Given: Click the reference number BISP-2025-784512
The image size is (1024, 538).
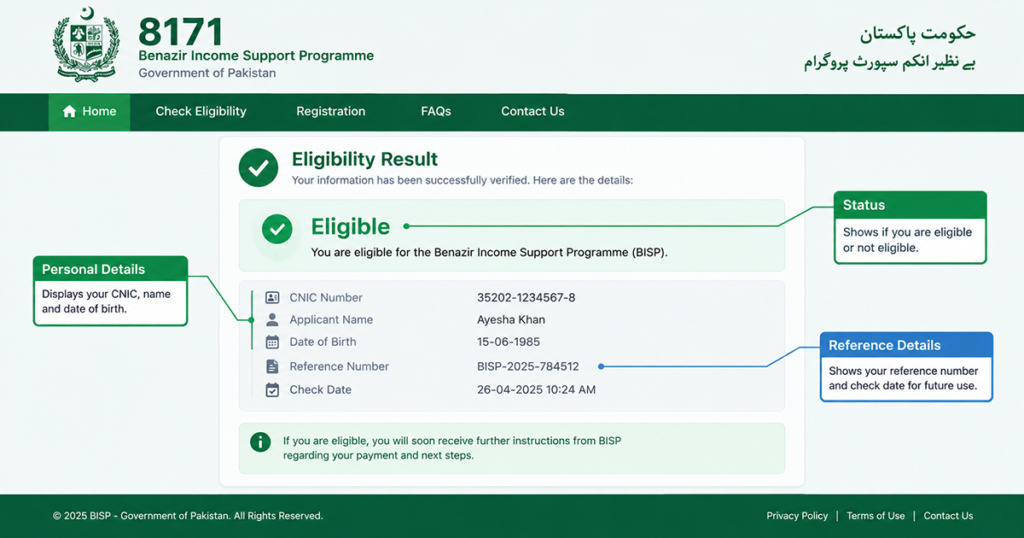Looking at the screenshot, I should 528,367.
